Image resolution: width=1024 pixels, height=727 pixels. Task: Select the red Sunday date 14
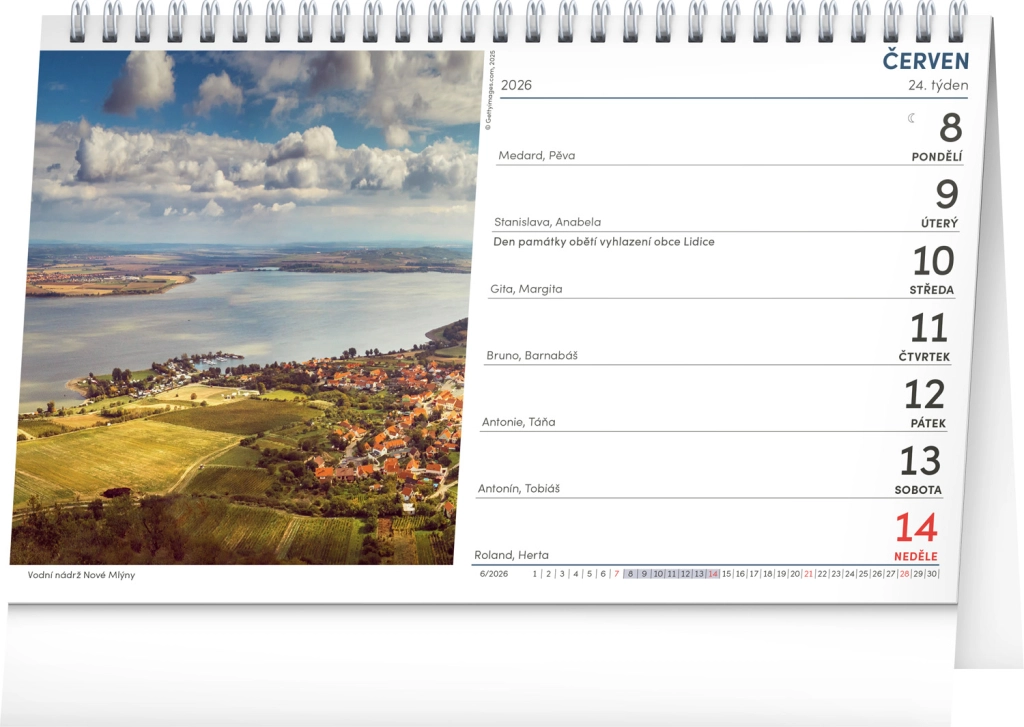915,528
